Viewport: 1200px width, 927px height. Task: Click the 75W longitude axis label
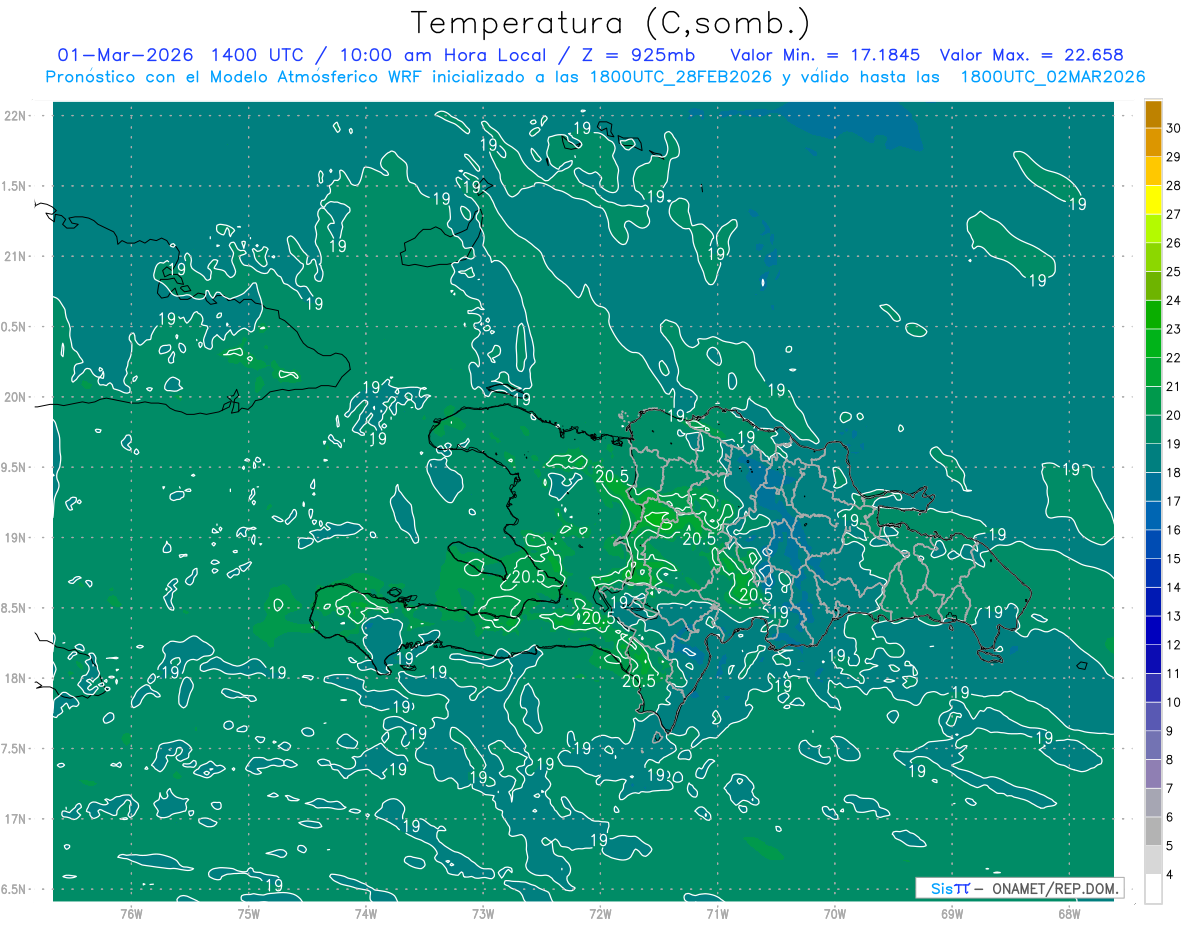(248, 914)
